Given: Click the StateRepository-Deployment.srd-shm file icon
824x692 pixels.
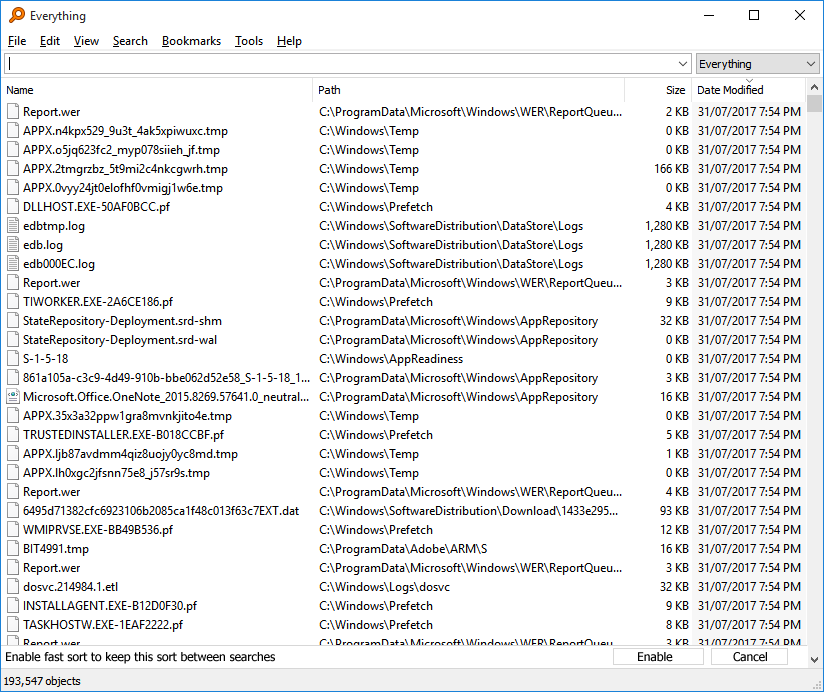Looking at the screenshot, I should tap(13, 321).
